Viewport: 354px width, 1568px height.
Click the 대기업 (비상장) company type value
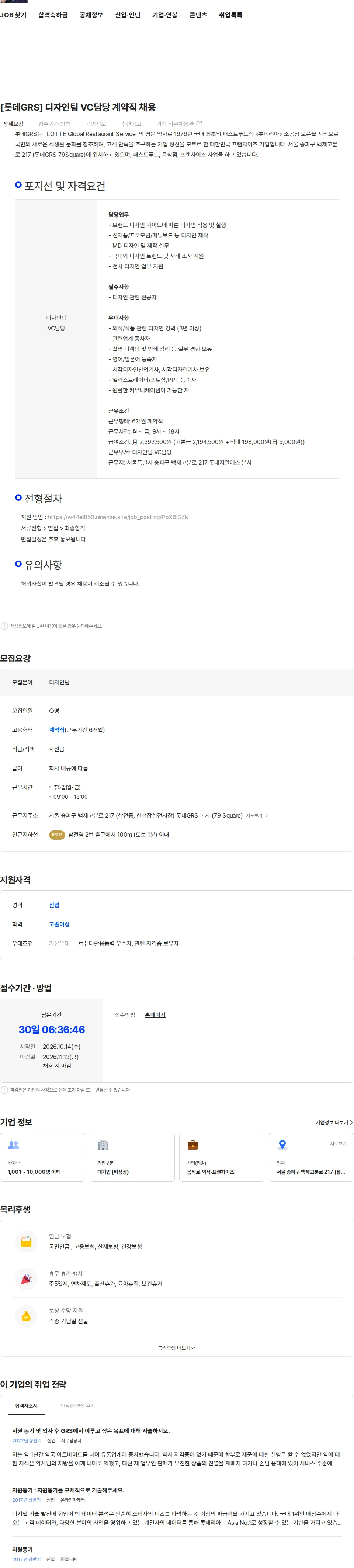pyautogui.click(x=113, y=1172)
